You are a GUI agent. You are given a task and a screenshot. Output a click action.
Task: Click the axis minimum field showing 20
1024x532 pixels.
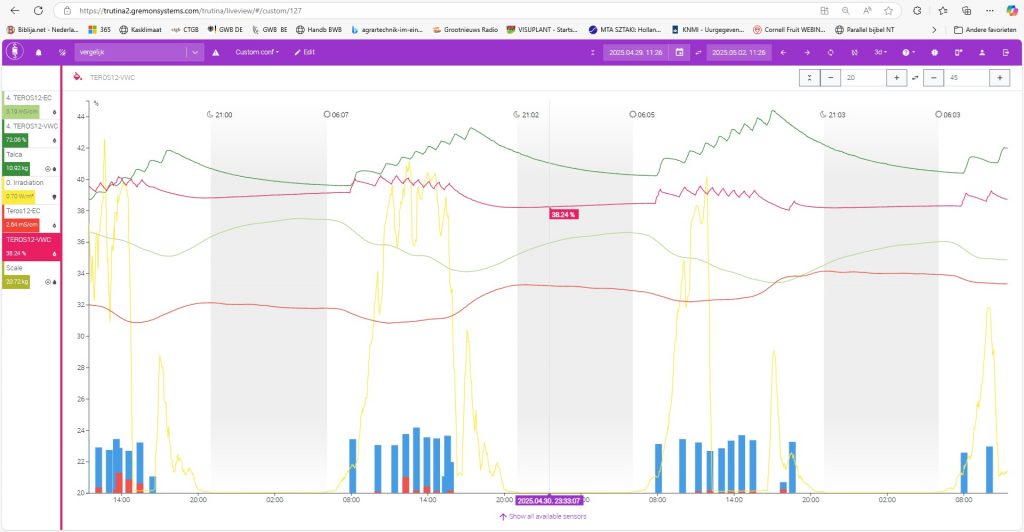(863, 78)
